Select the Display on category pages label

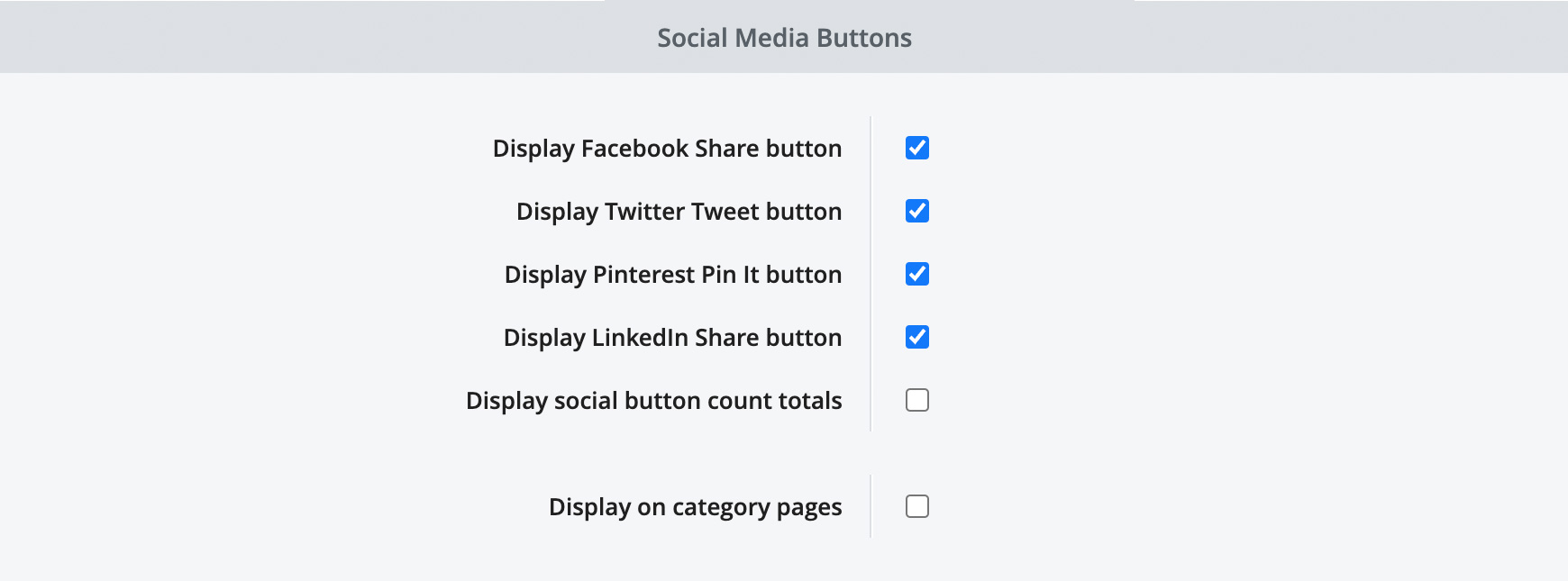tap(696, 506)
